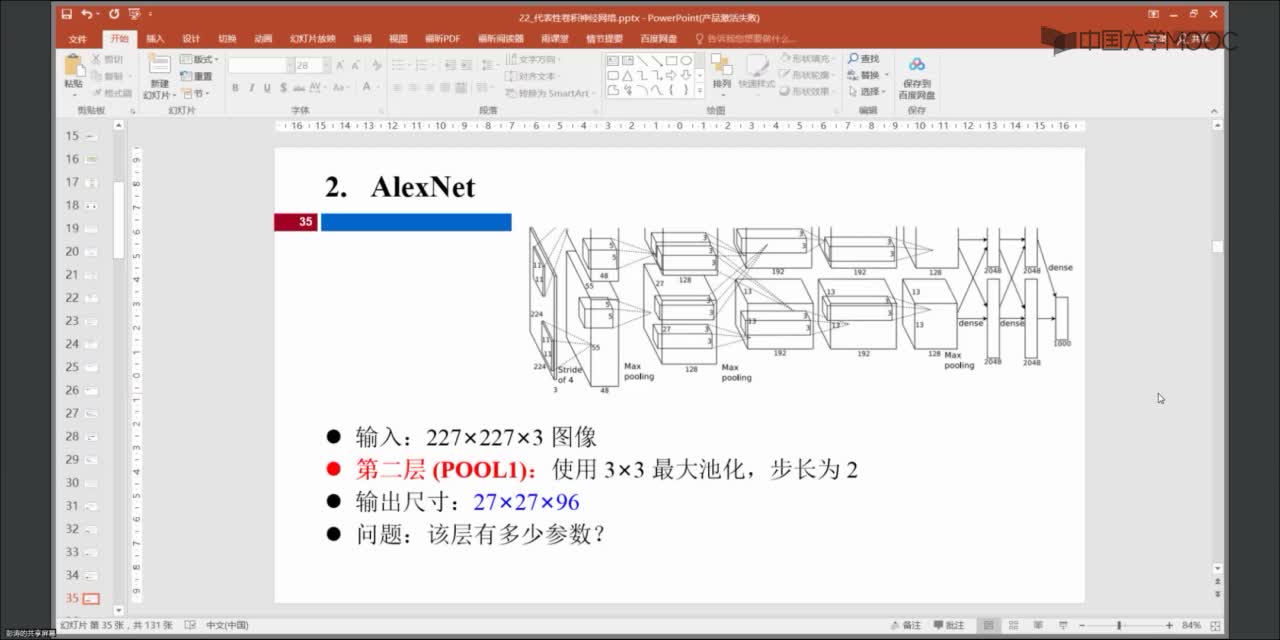Open the font name combo box
Screen dimensions: 1280x640
point(259,65)
